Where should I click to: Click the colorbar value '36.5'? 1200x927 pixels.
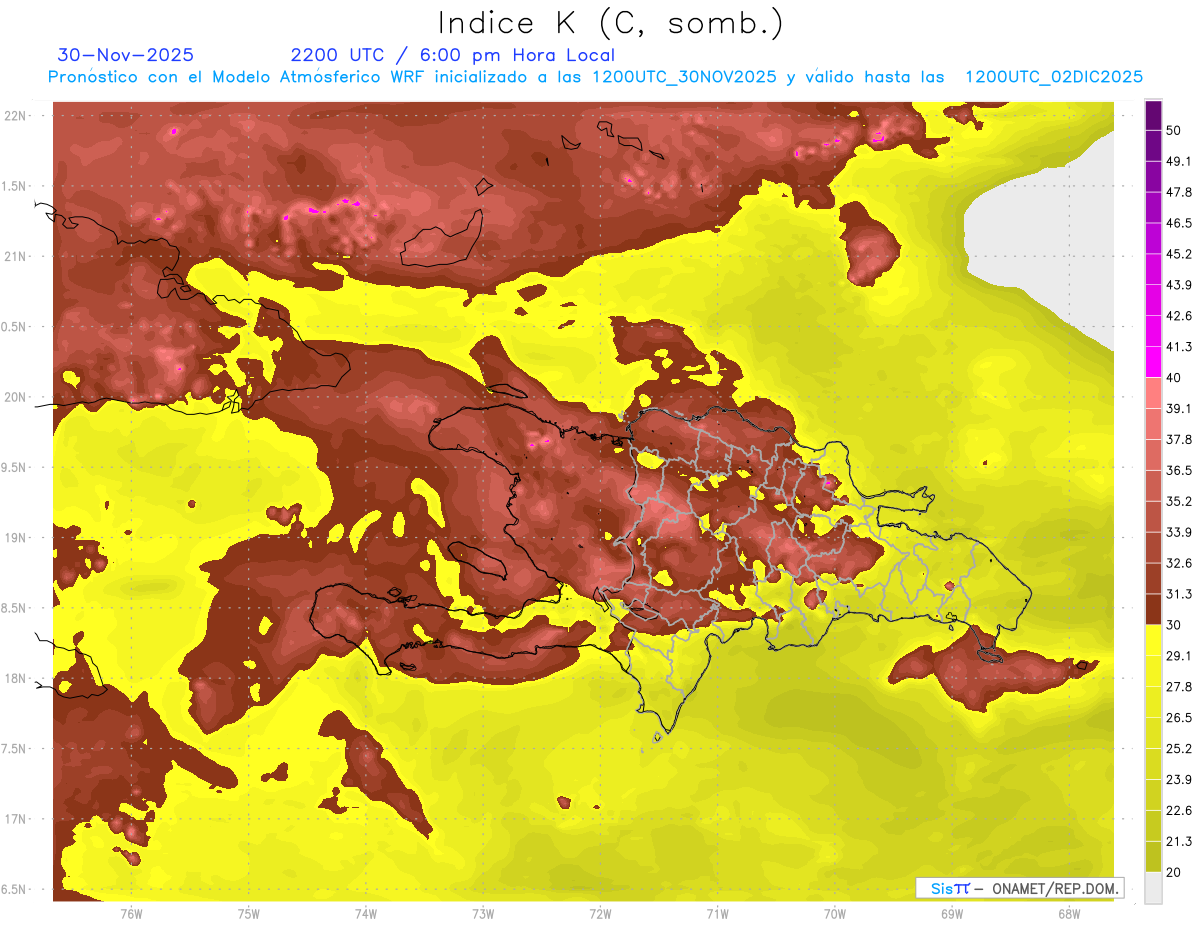(1179, 470)
